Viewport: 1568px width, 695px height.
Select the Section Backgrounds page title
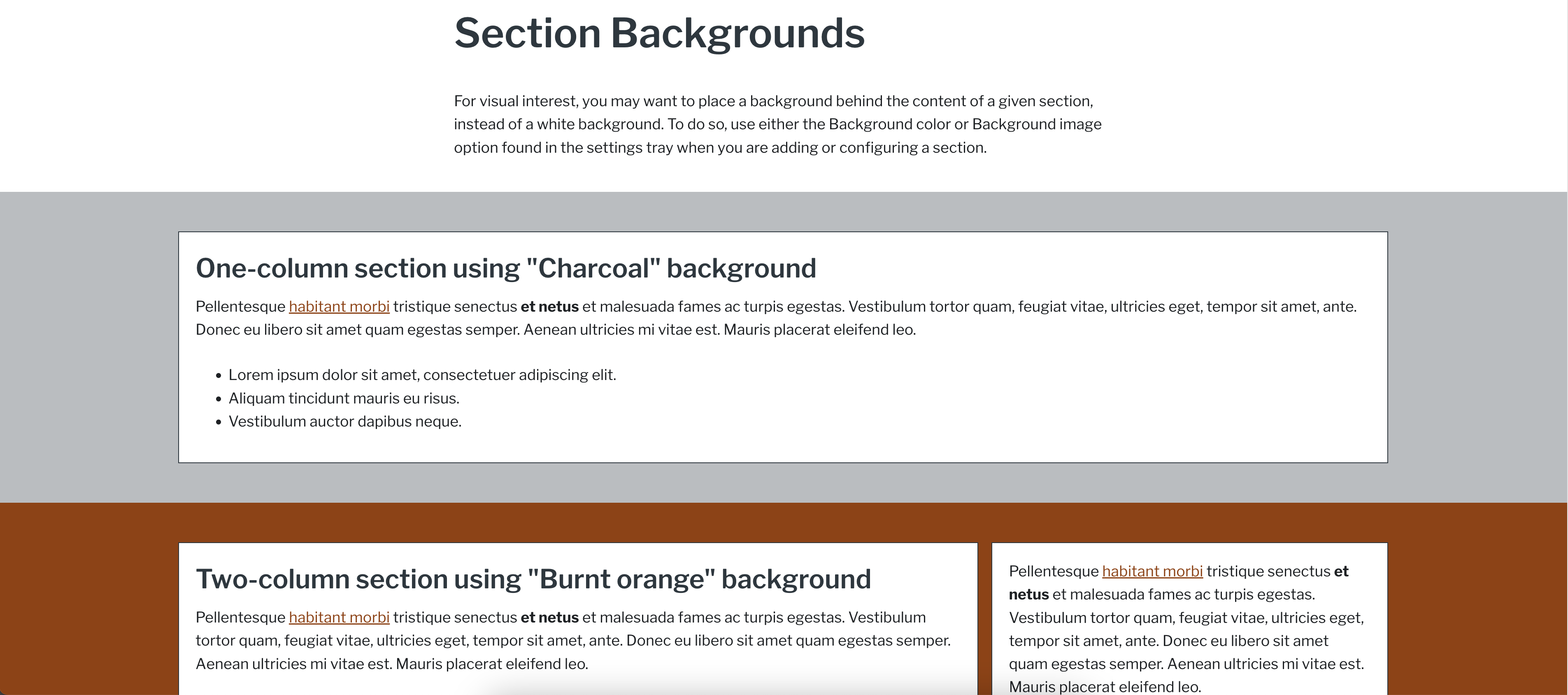660,33
